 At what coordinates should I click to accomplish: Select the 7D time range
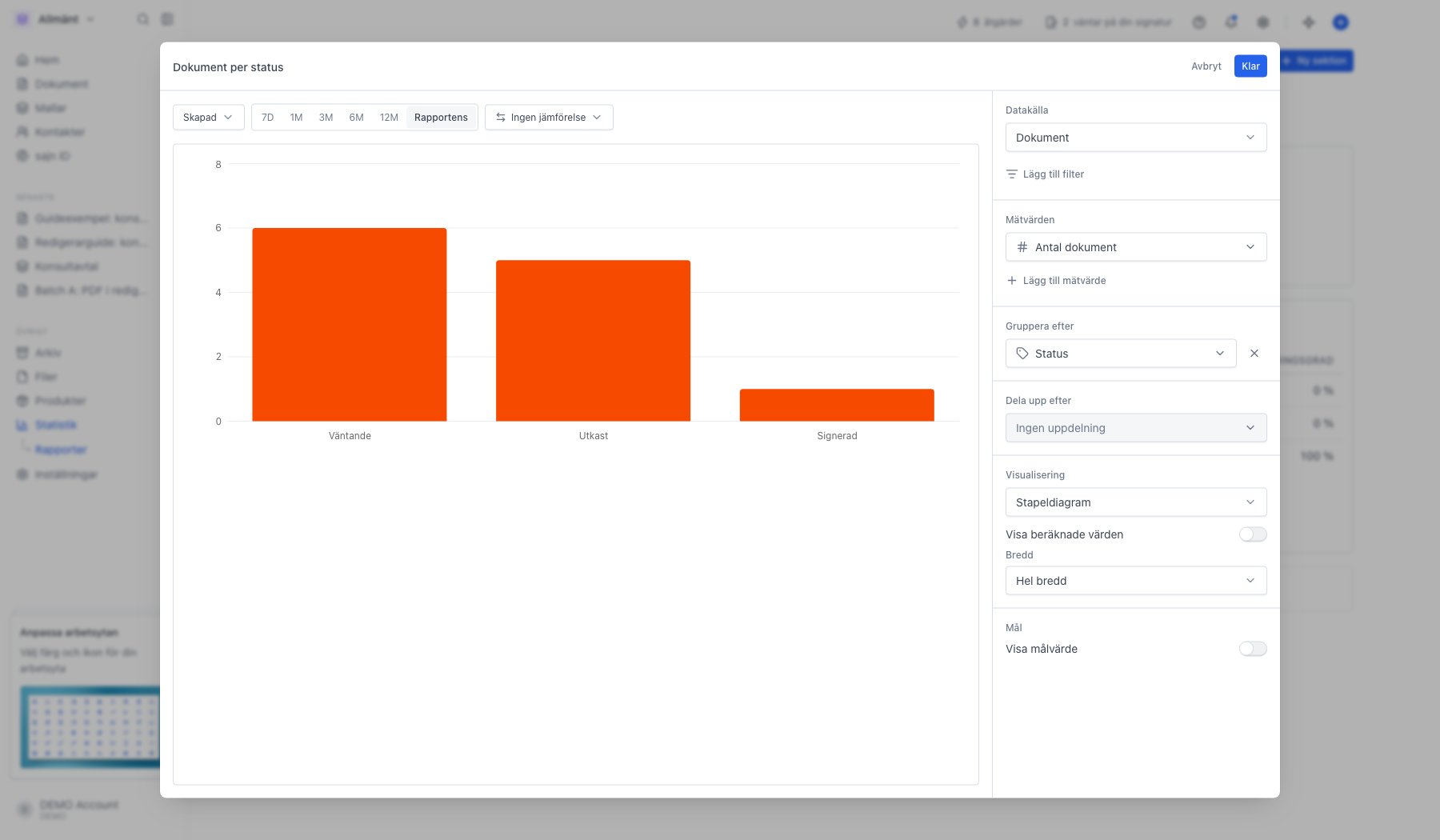coord(268,118)
